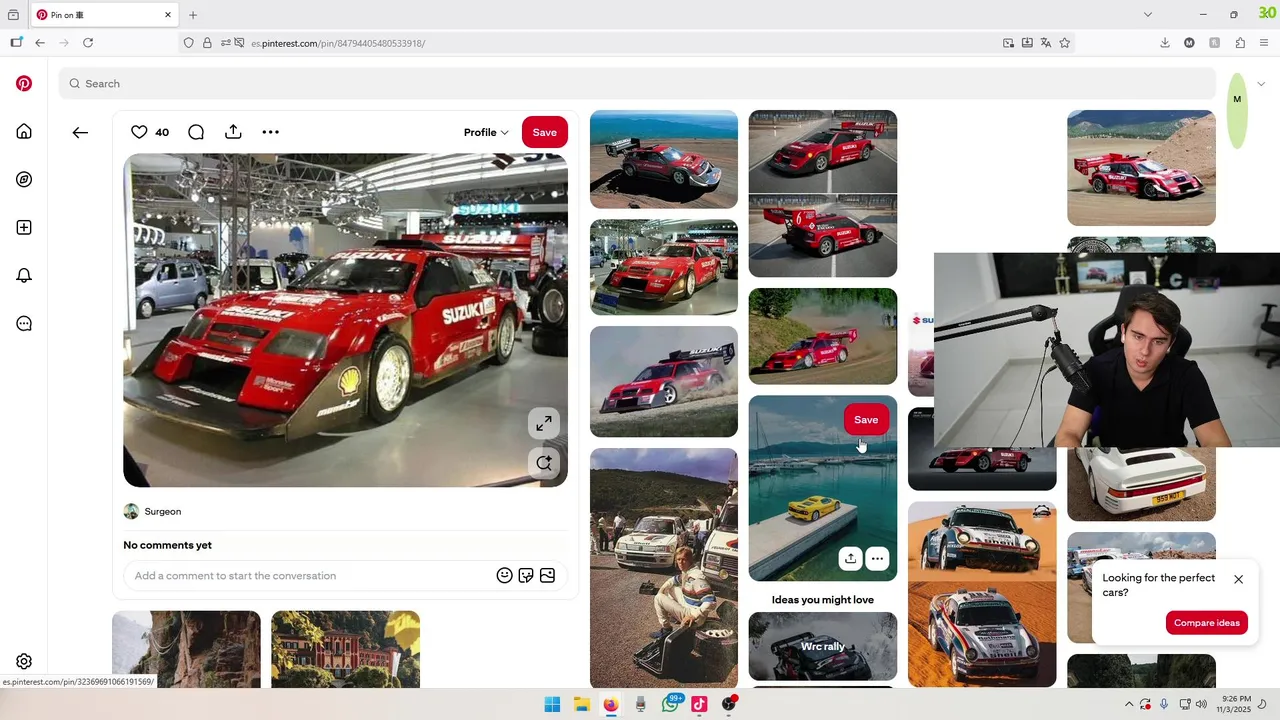
Task: Click the 'No comments yet' text
Action: 167,545
